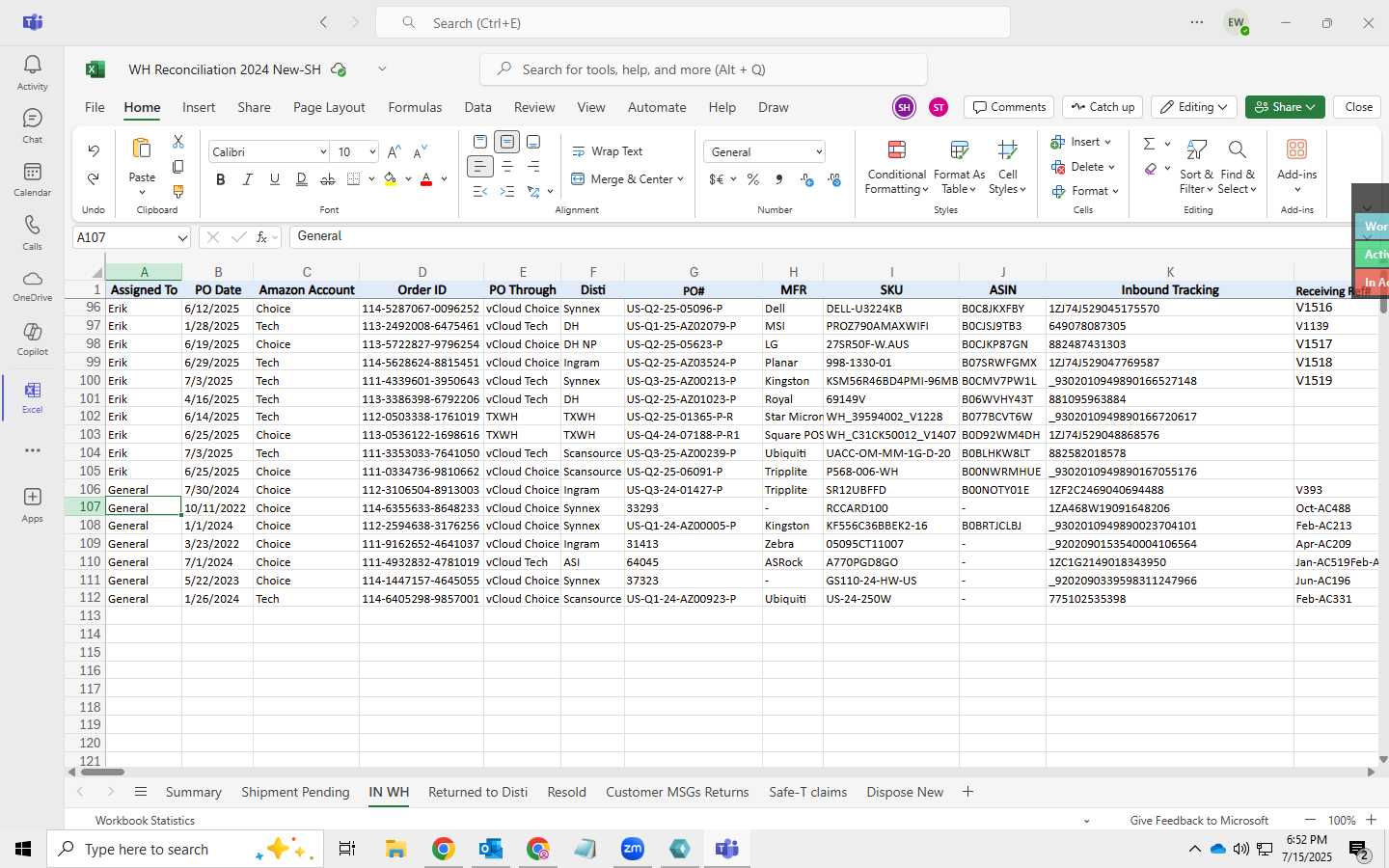Click the decrease indent icon
Image resolution: width=1389 pixels, height=868 pixels.
coord(480,192)
